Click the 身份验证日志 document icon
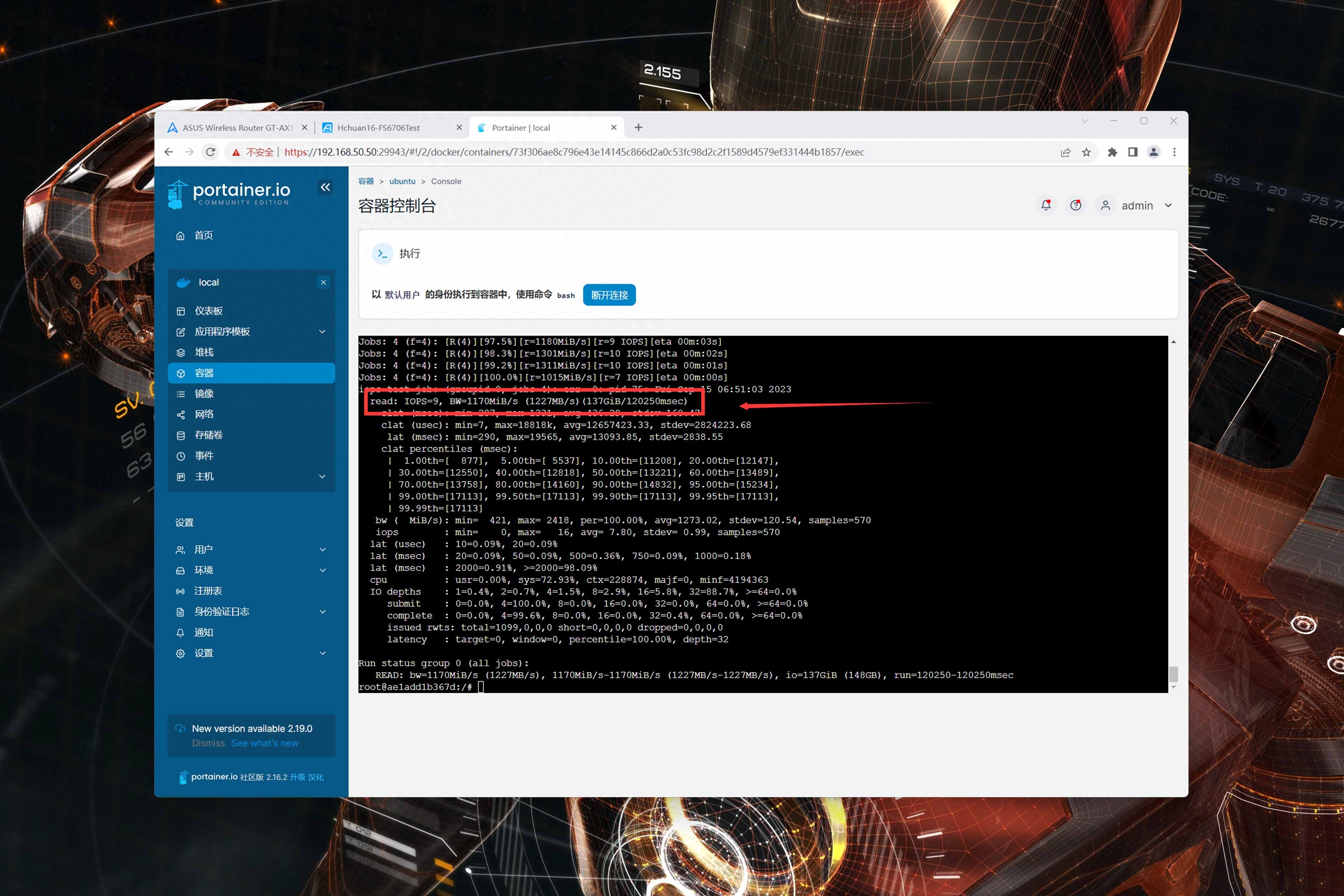The width and height of the screenshot is (1344, 896). pos(180,612)
